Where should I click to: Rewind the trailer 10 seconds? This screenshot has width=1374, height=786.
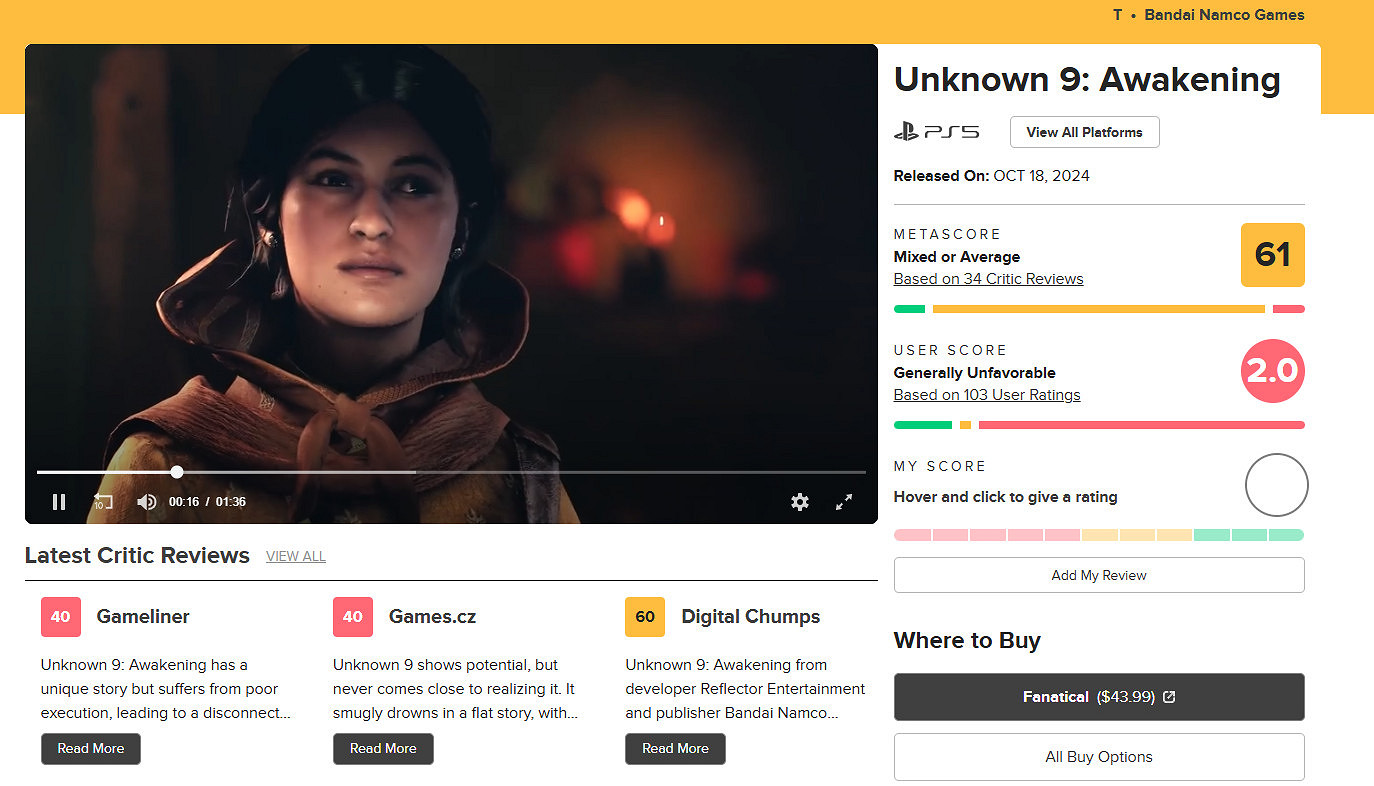coord(103,502)
